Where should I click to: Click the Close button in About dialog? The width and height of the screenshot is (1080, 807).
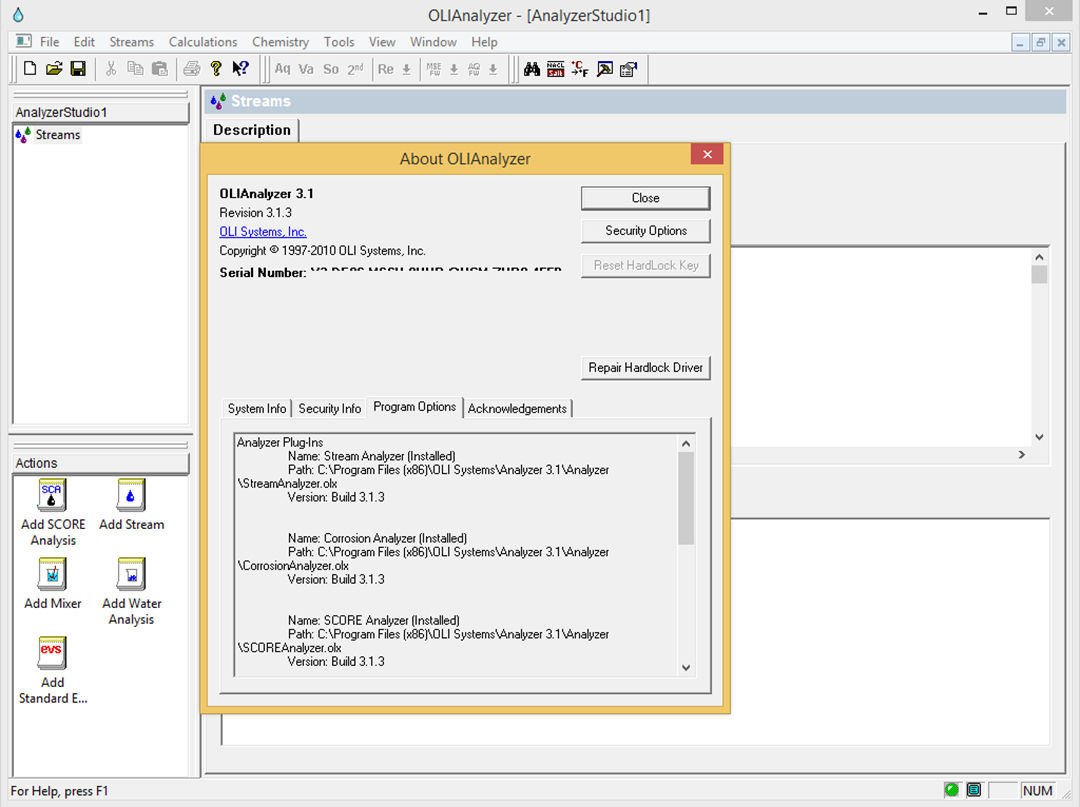click(645, 198)
